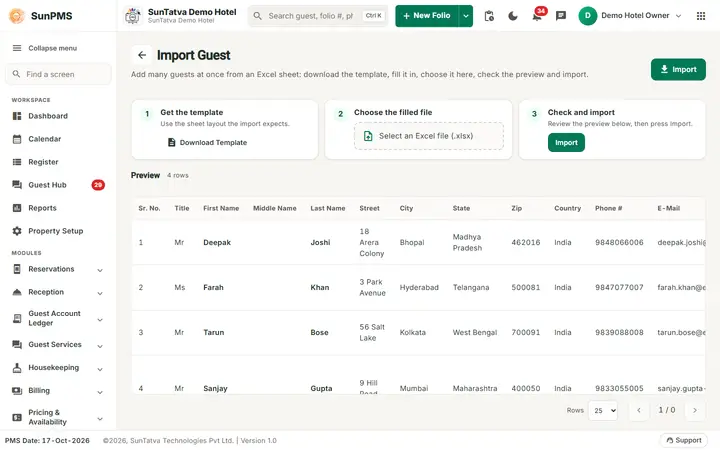Expand the Reservations module chevron
Image resolution: width=720 pixels, height=450 pixels.
click(x=100, y=270)
